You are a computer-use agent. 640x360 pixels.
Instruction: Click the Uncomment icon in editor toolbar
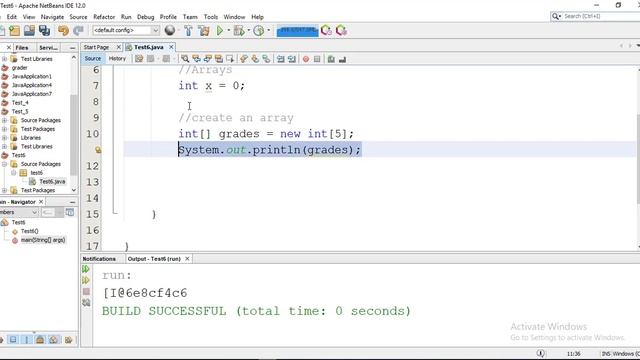[x=342, y=59]
